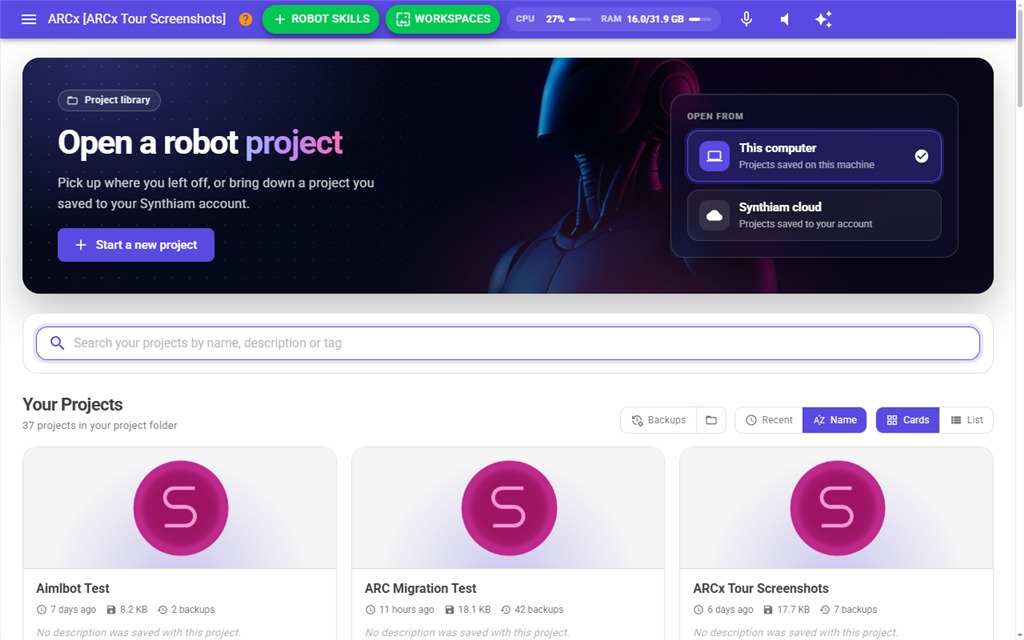Click the 18.1 KB file size
The image size is (1024, 640).
[x=467, y=609]
